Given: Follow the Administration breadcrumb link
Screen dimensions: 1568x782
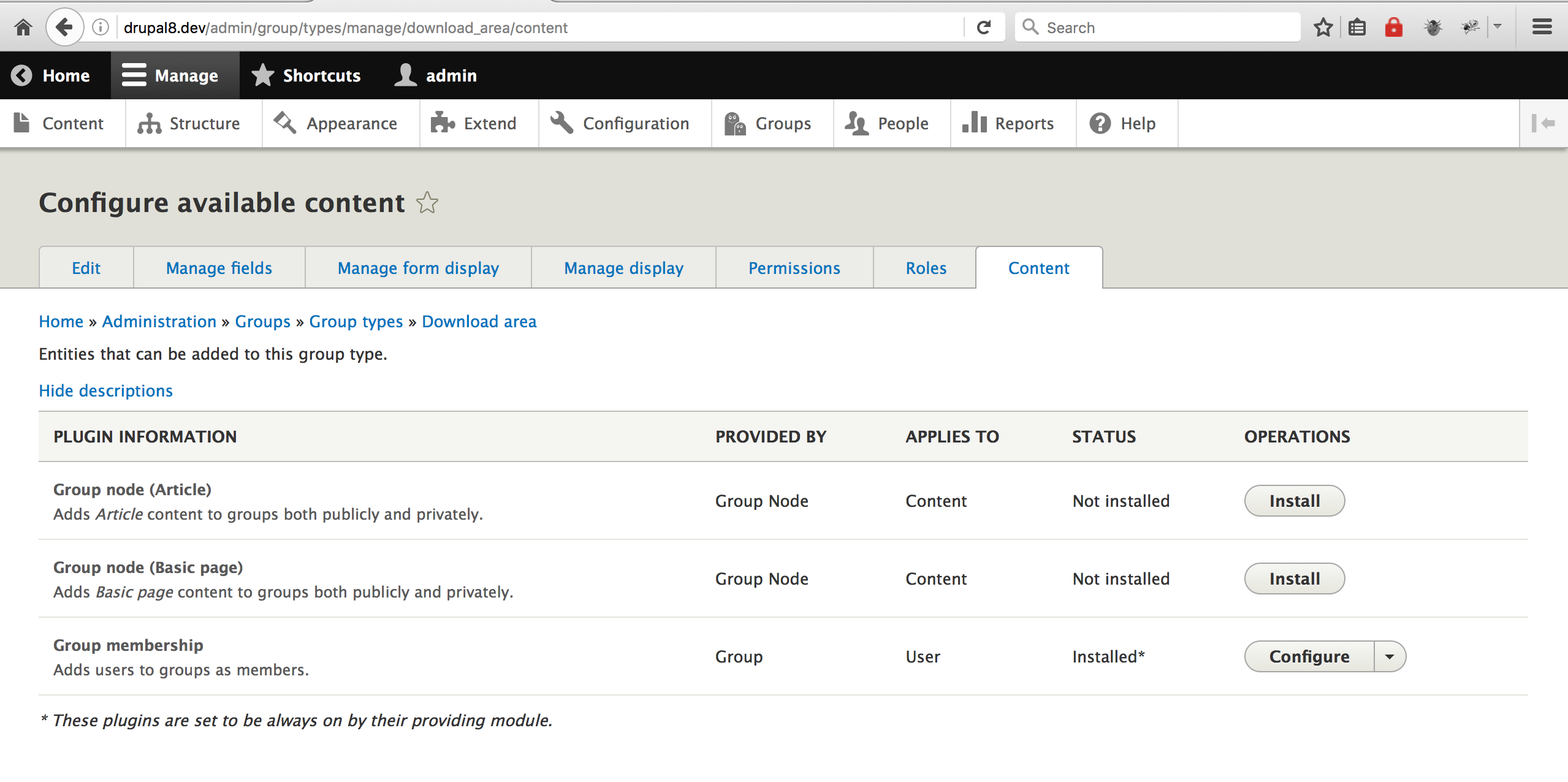Looking at the screenshot, I should (x=159, y=321).
